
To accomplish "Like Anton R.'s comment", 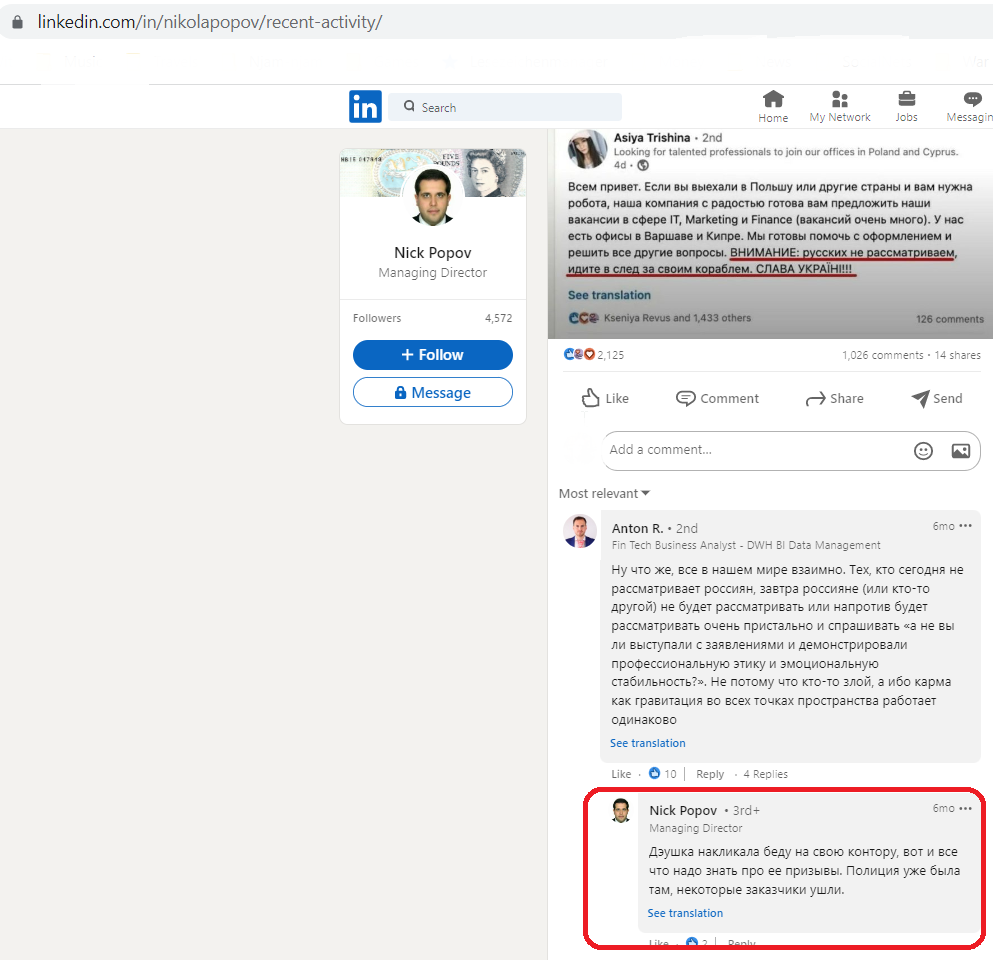I will click(x=621, y=774).
